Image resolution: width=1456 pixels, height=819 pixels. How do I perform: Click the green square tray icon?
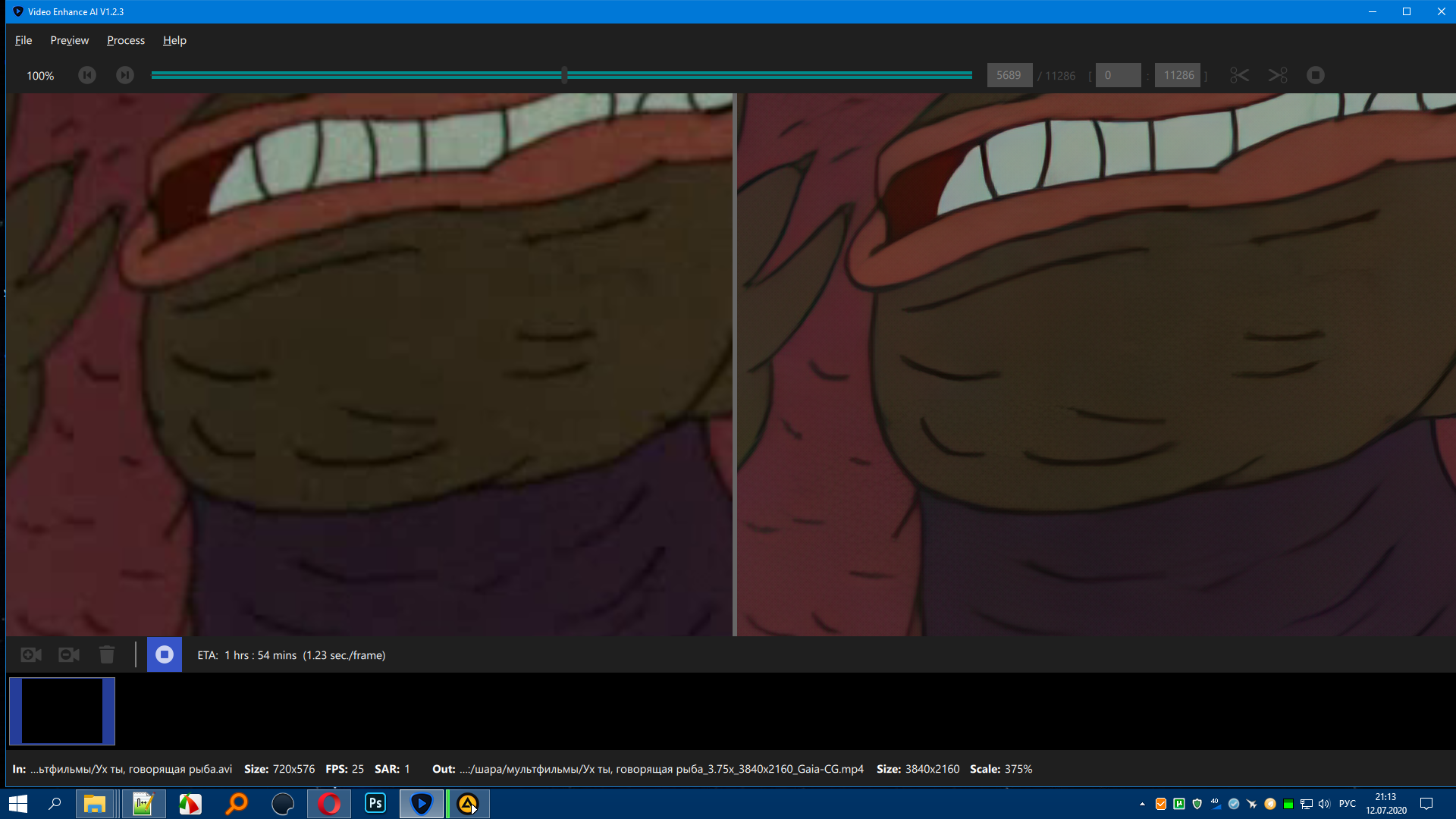(x=1288, y=804)
